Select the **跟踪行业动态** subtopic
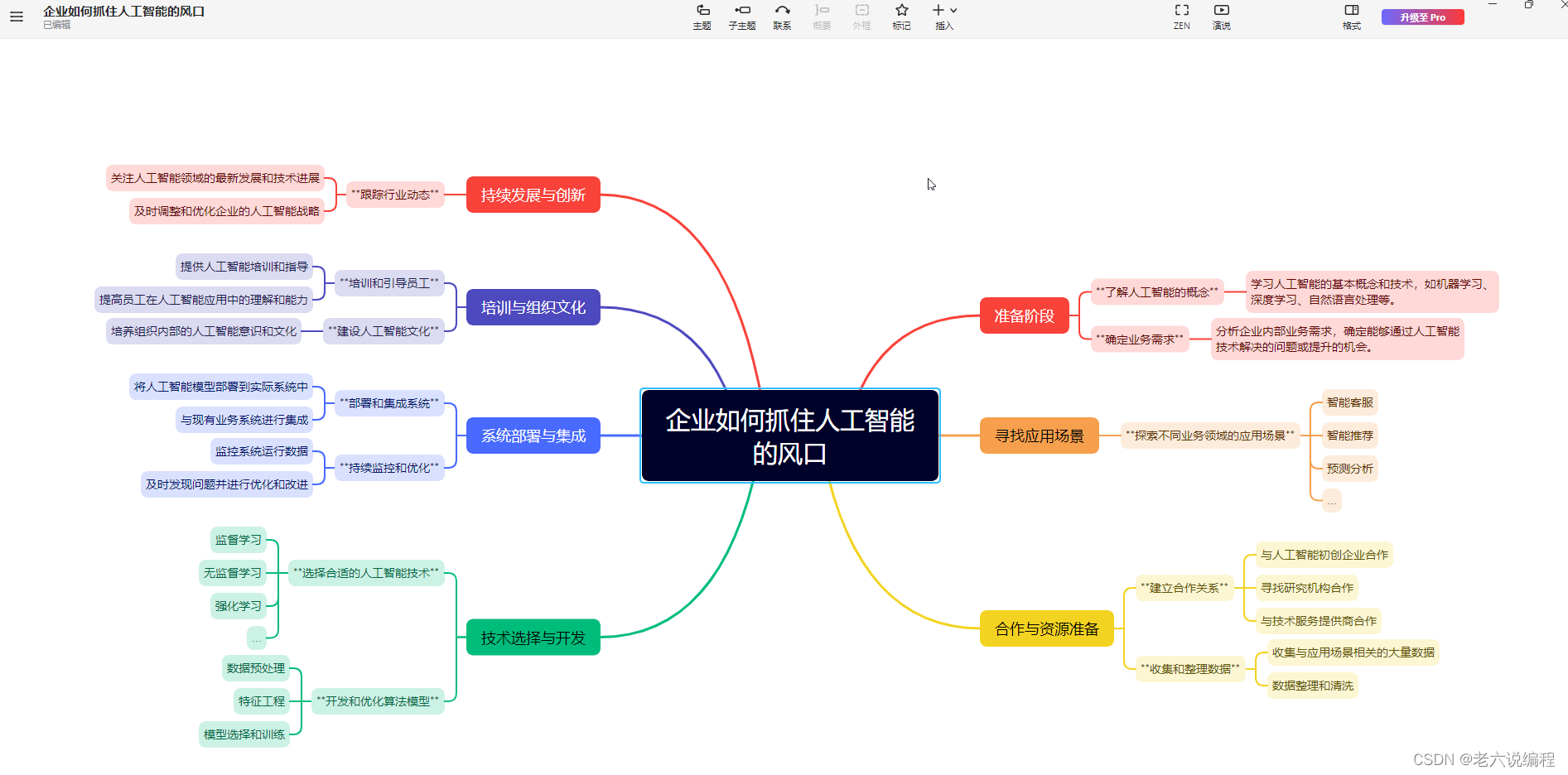This screenshot has height=775, width=1568. (395, 195)
